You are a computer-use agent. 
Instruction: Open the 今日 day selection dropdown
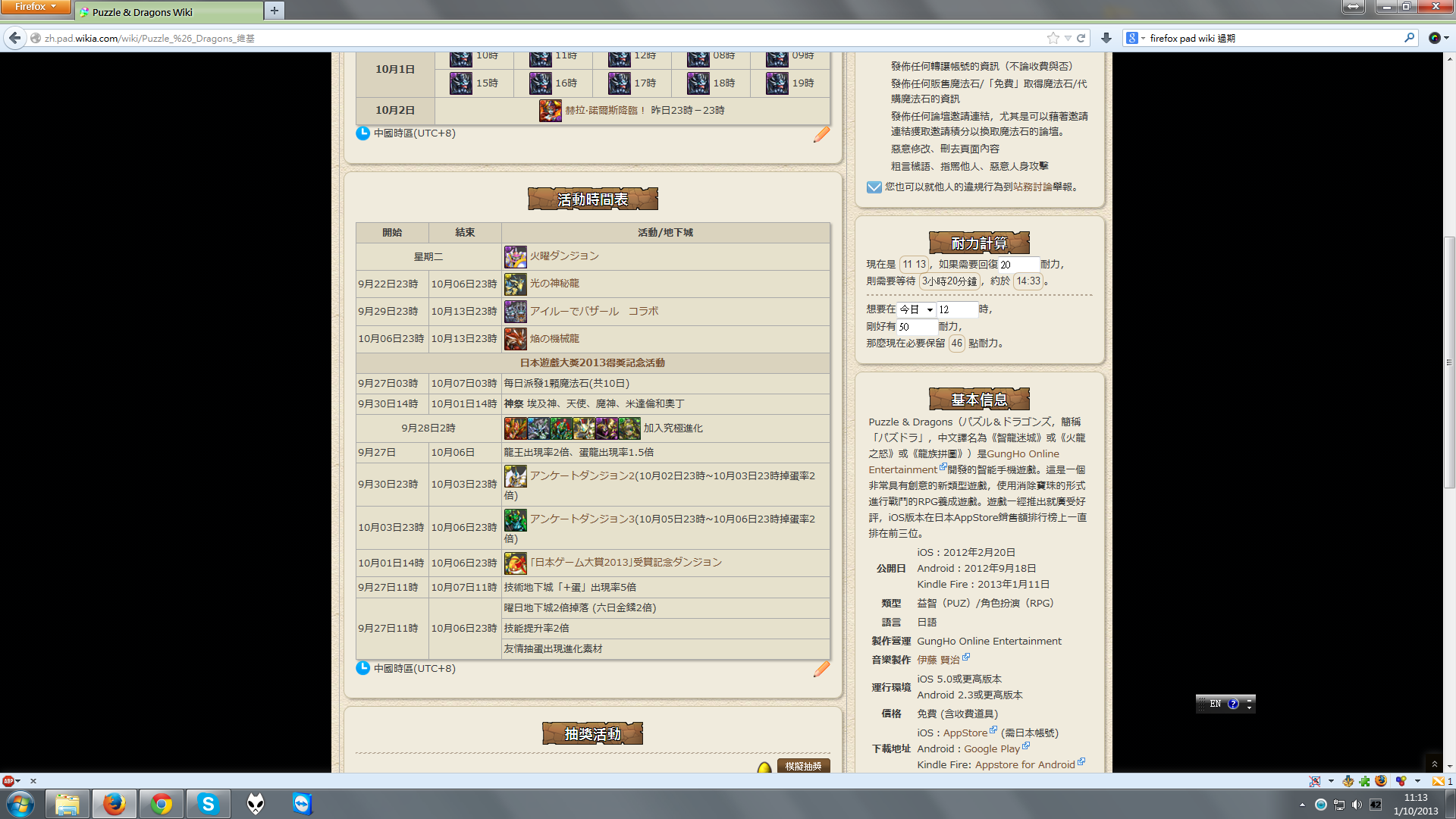click(917, 309)
